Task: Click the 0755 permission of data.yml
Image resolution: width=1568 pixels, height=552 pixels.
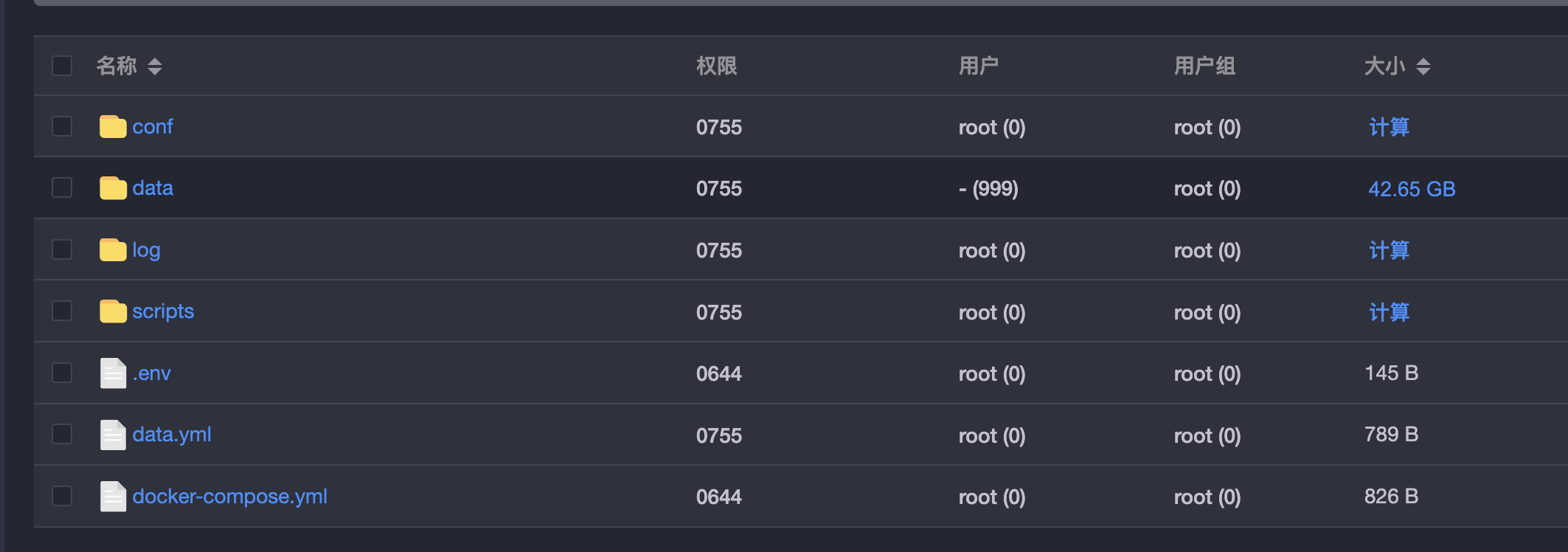Action: tap(719, 435)
